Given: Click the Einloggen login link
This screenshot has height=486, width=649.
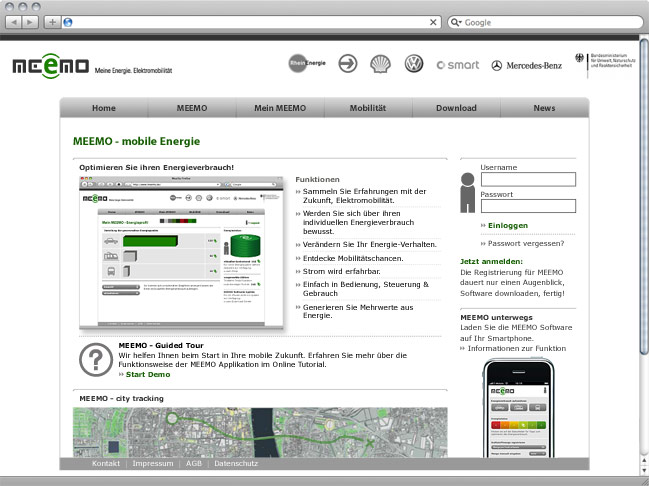Looking at the screenshot, I should [507, 226].
